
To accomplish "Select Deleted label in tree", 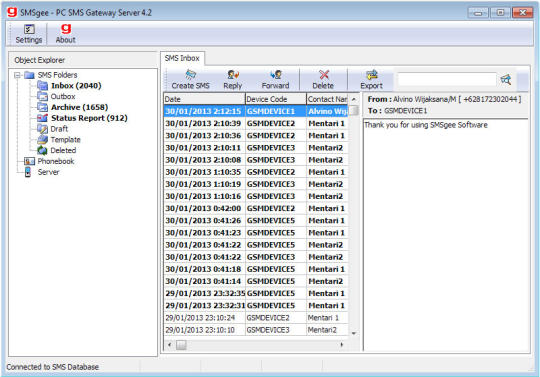I will pos(63,150).
